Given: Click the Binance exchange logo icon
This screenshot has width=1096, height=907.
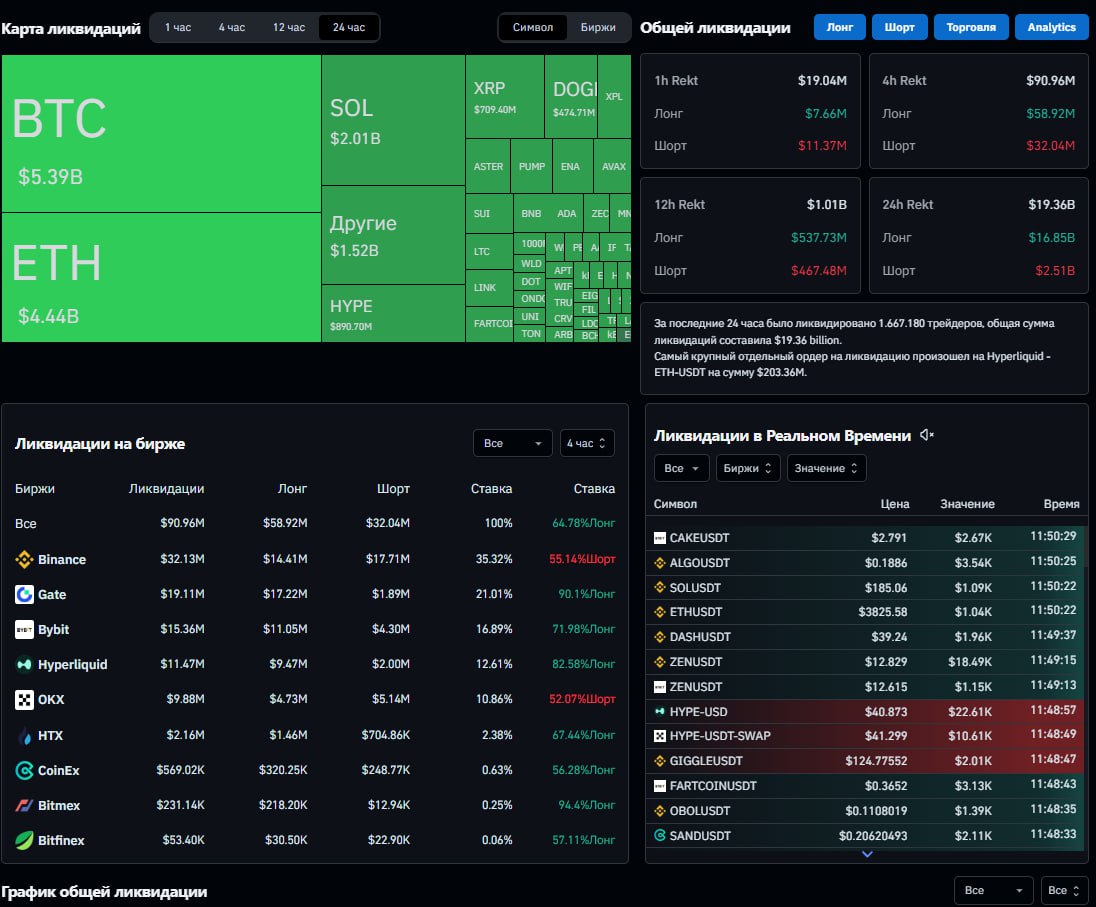Looking at the screenshot, I should pos(25,560).
